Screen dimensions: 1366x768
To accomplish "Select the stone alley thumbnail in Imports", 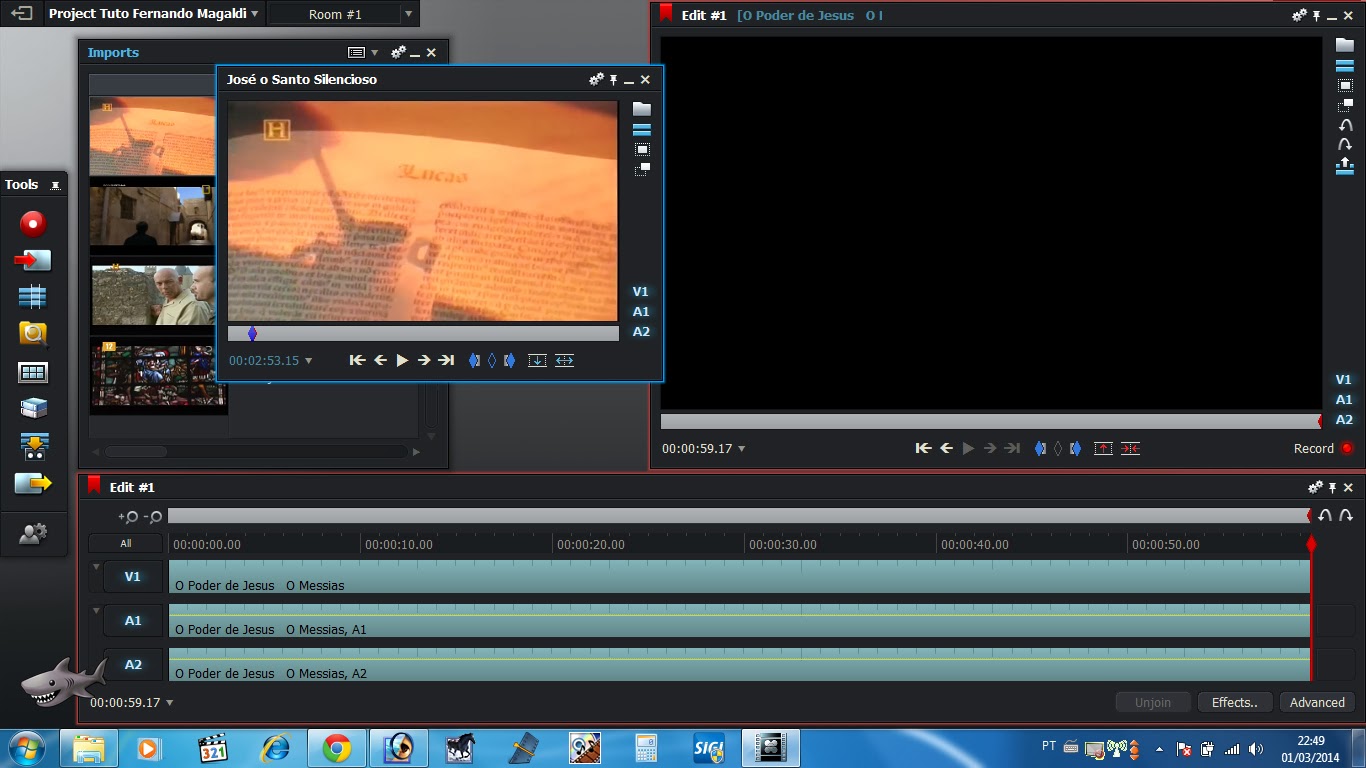I will pos(152,216).
